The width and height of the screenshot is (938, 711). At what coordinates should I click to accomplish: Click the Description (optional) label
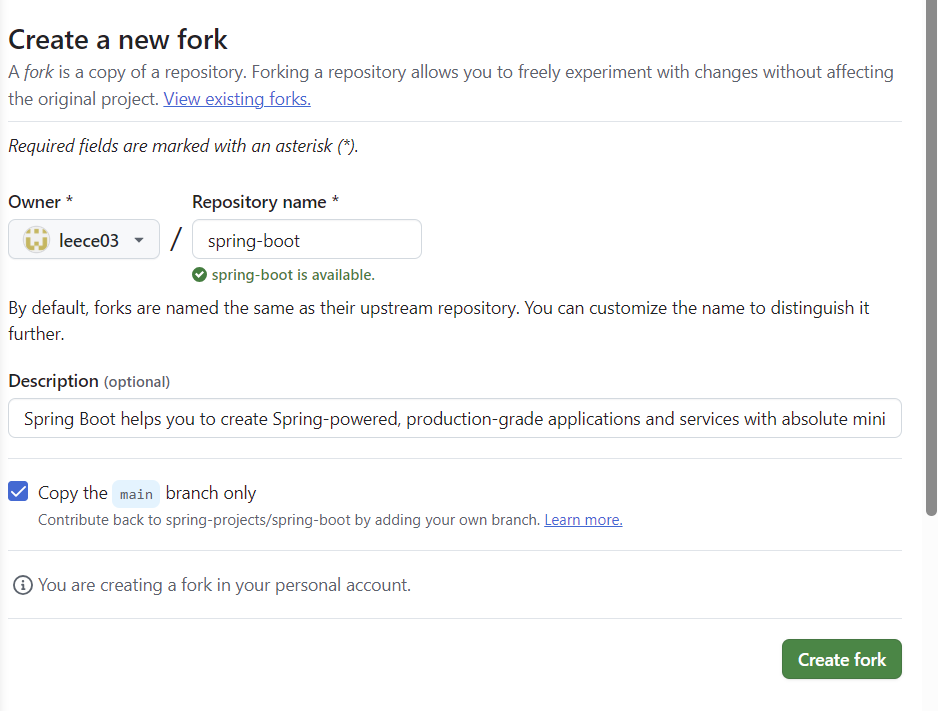pos(89,381)
